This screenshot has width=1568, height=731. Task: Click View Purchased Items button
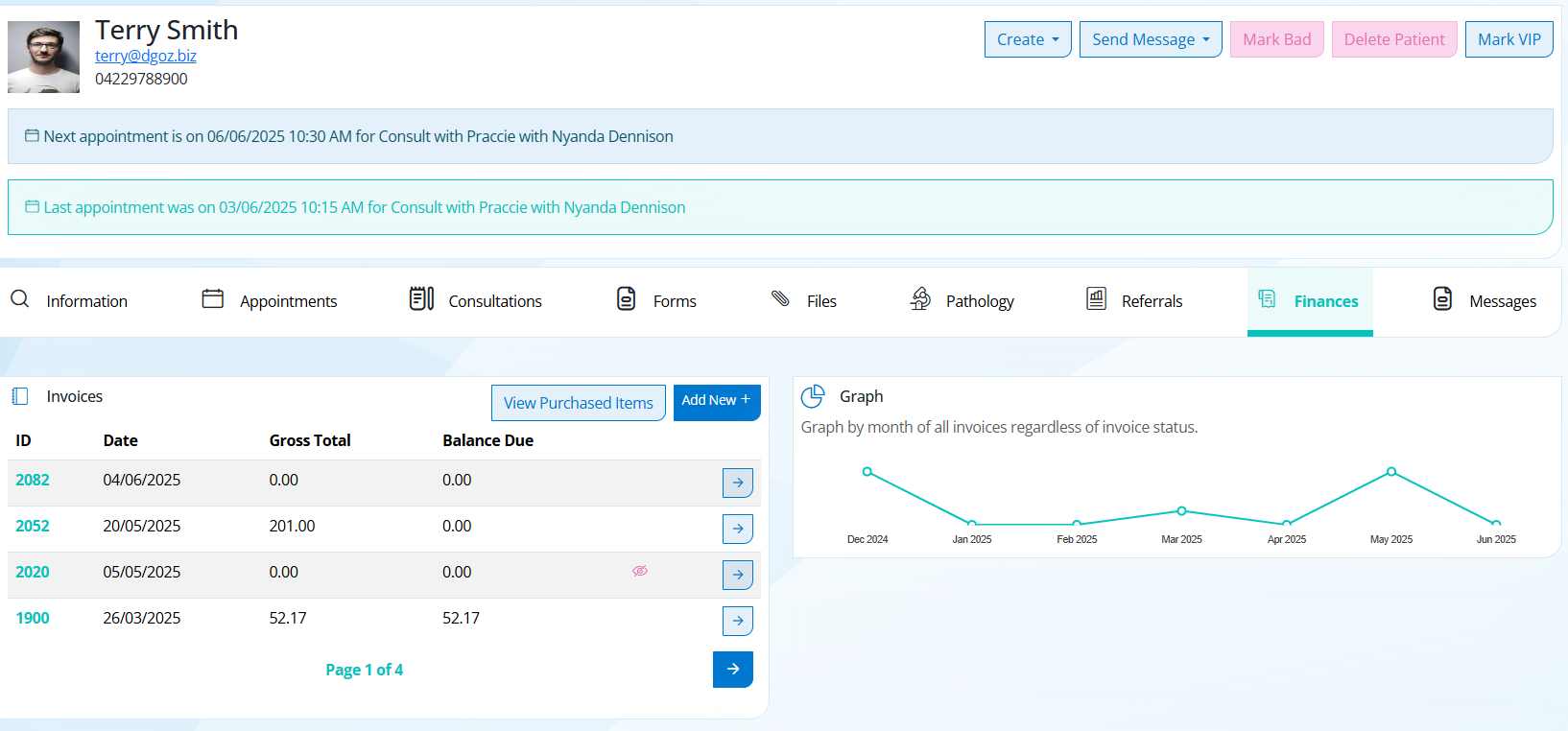tap(579, 403)
